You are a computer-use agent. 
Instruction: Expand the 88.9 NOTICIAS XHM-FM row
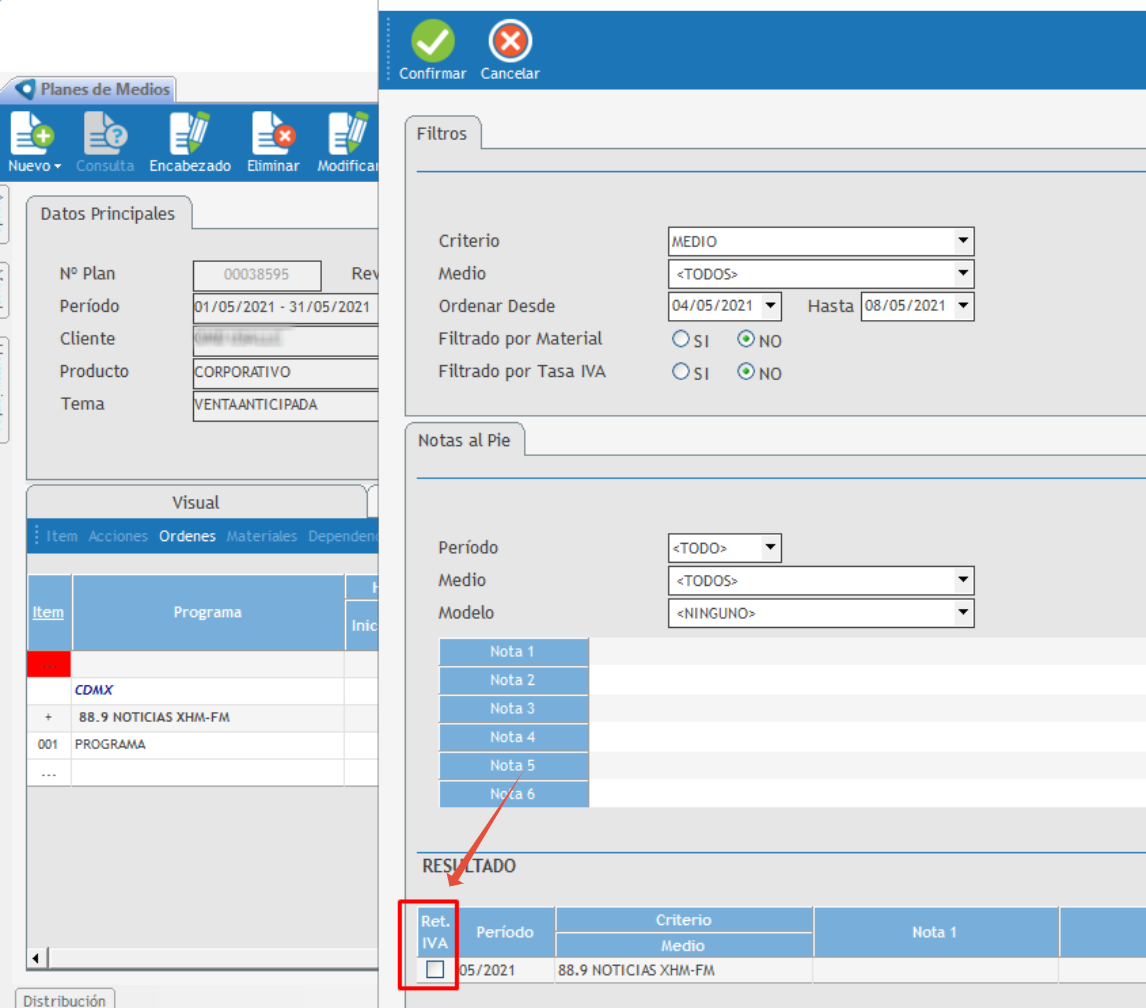tap(48, 717)
